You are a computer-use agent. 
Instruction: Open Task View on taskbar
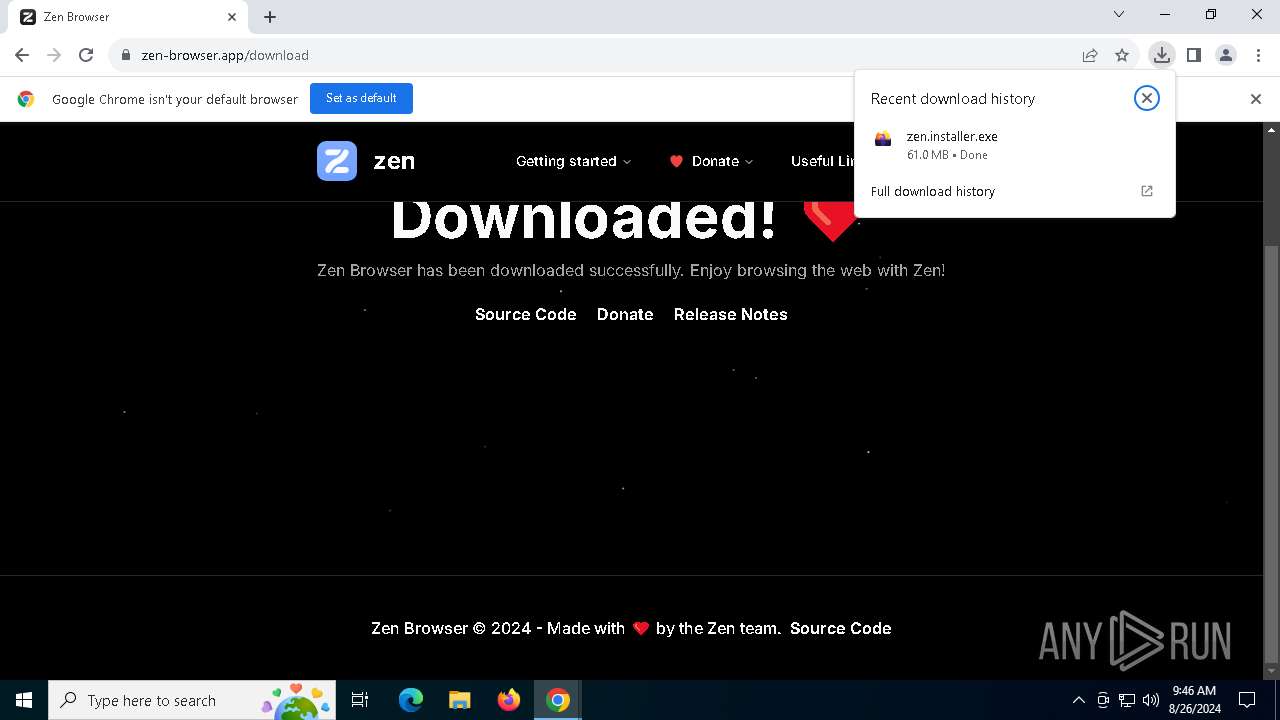(x=360, y=700)
